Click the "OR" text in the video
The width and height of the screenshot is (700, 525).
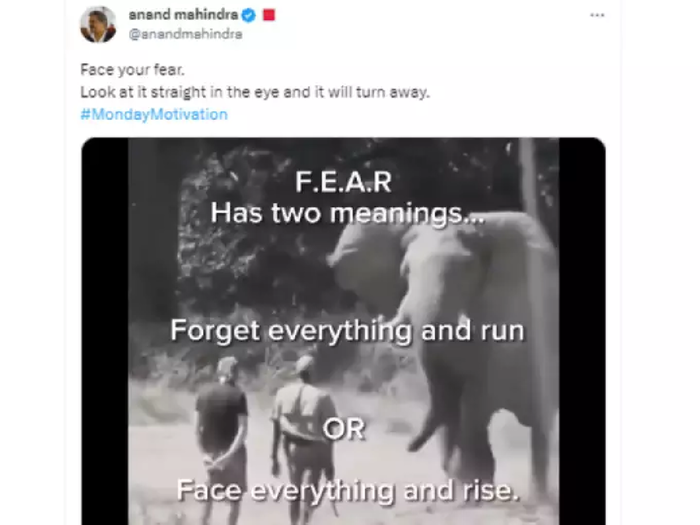tap(342, 430)
